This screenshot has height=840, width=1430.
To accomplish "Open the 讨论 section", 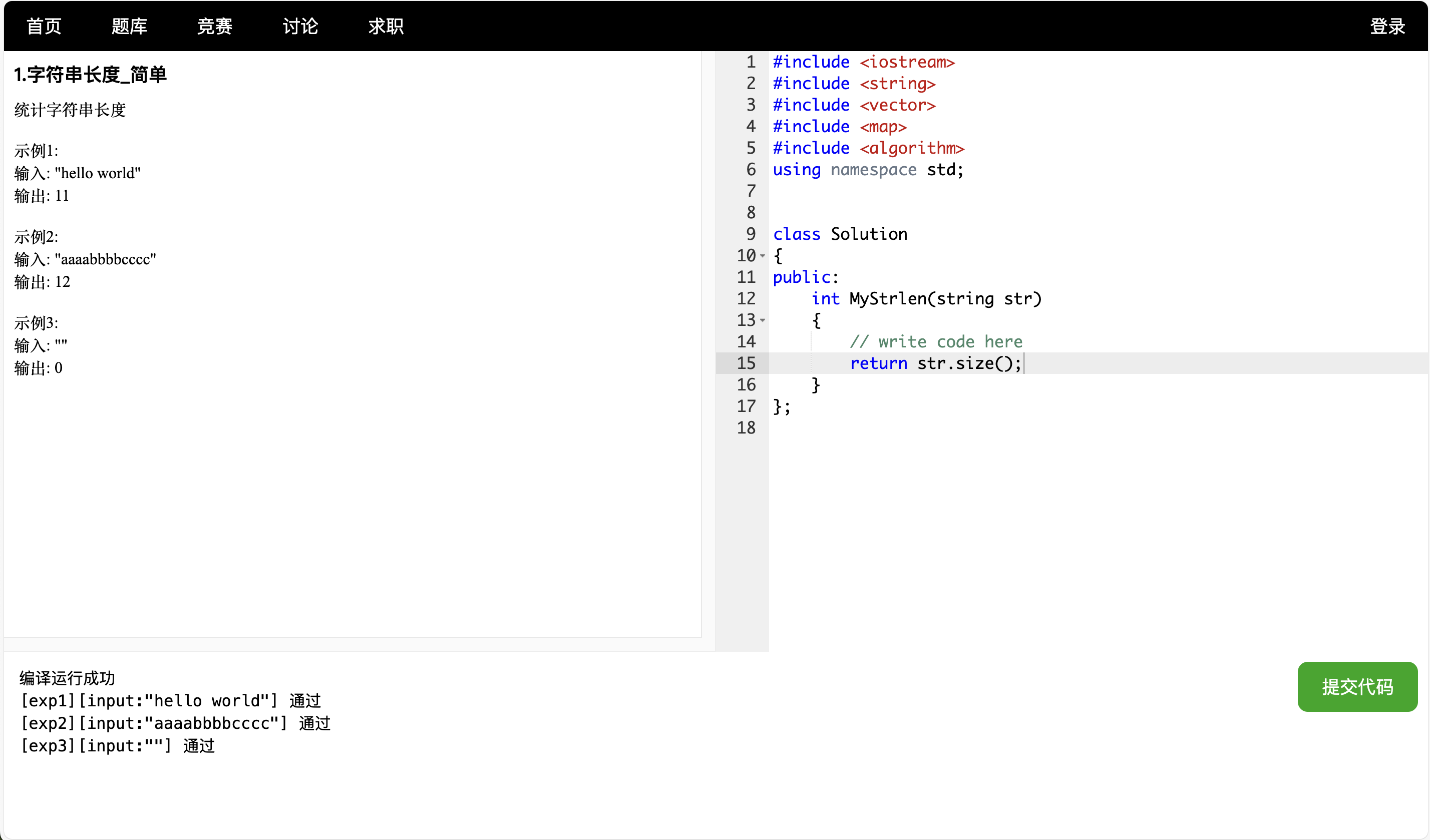I will click(300, 26).
